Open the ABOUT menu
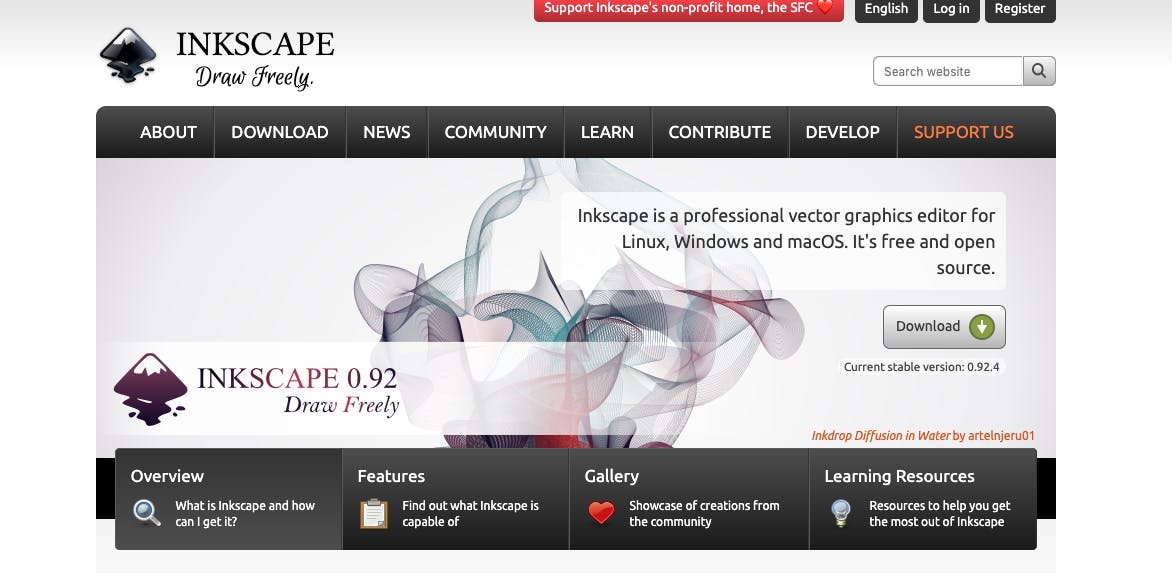 tap(168, 132)
